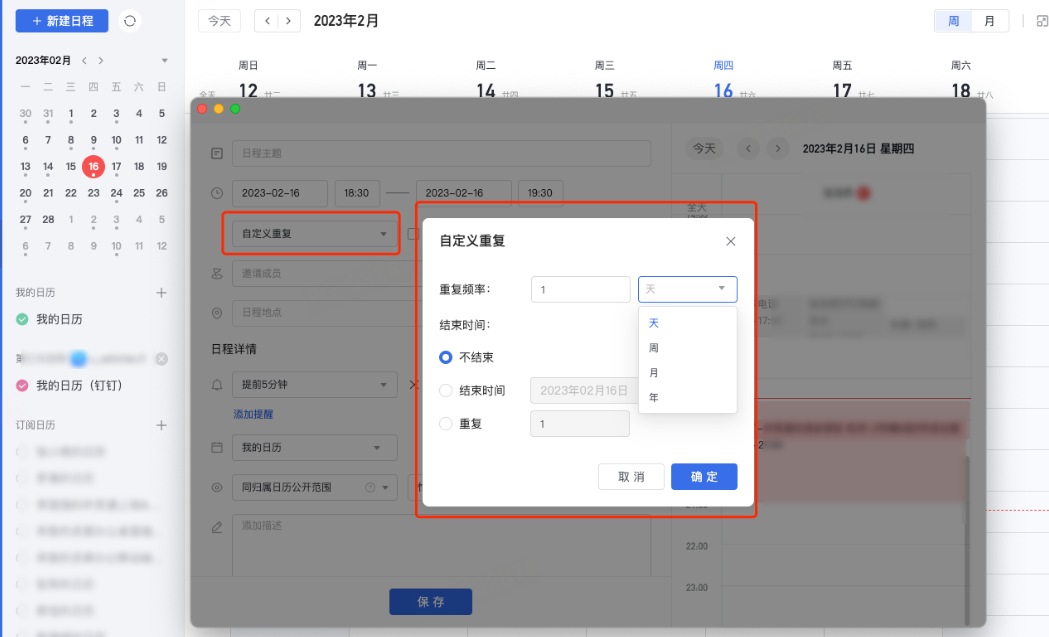Go to previous day in event panel

748,149
